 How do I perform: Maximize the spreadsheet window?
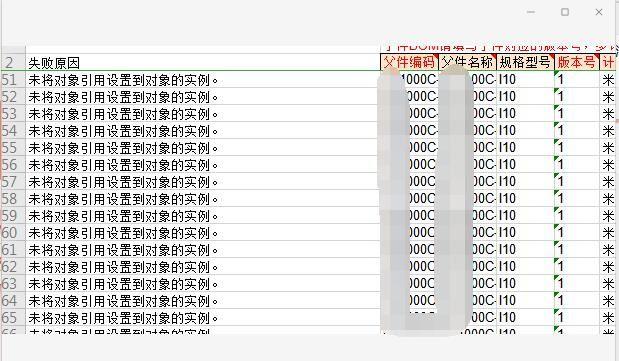[x=565, y=12]
